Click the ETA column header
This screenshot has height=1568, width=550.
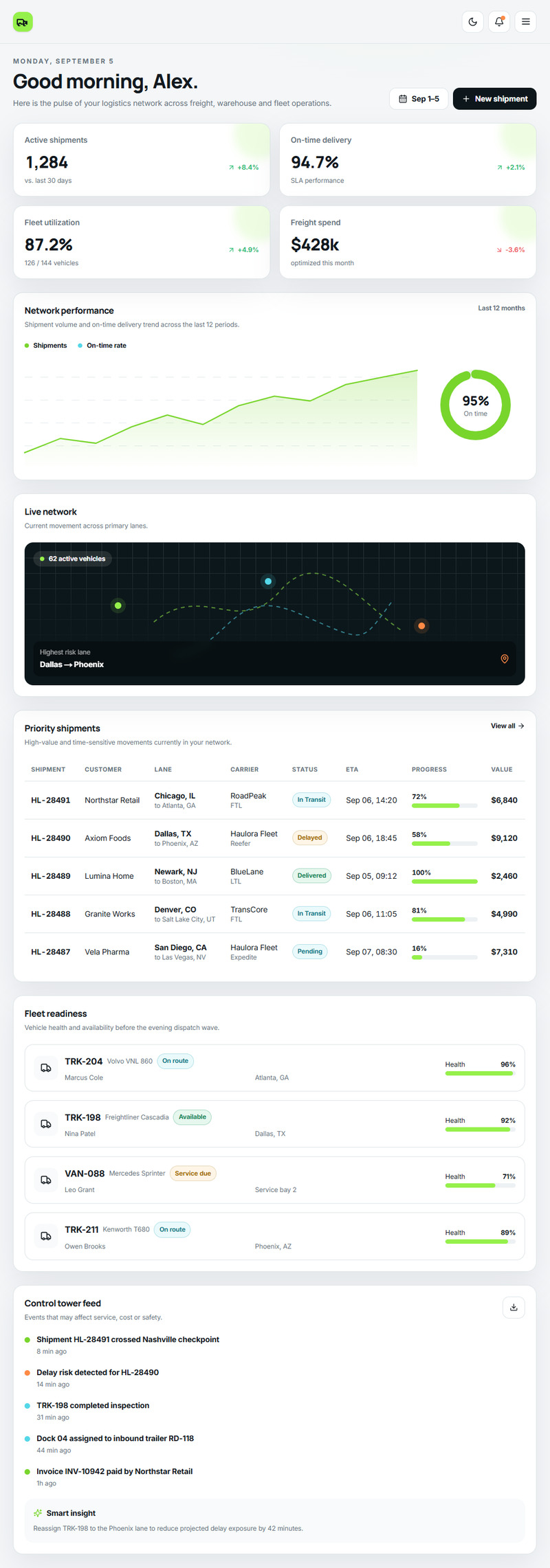[x=352, y=770]
